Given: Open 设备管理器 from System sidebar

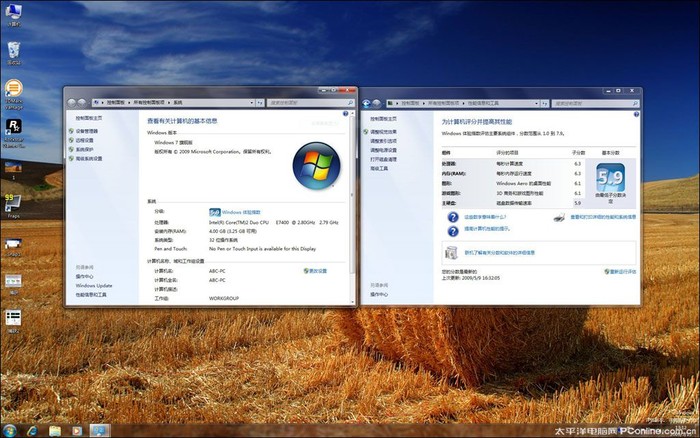Looking at the screenshot, I should 87,131.
